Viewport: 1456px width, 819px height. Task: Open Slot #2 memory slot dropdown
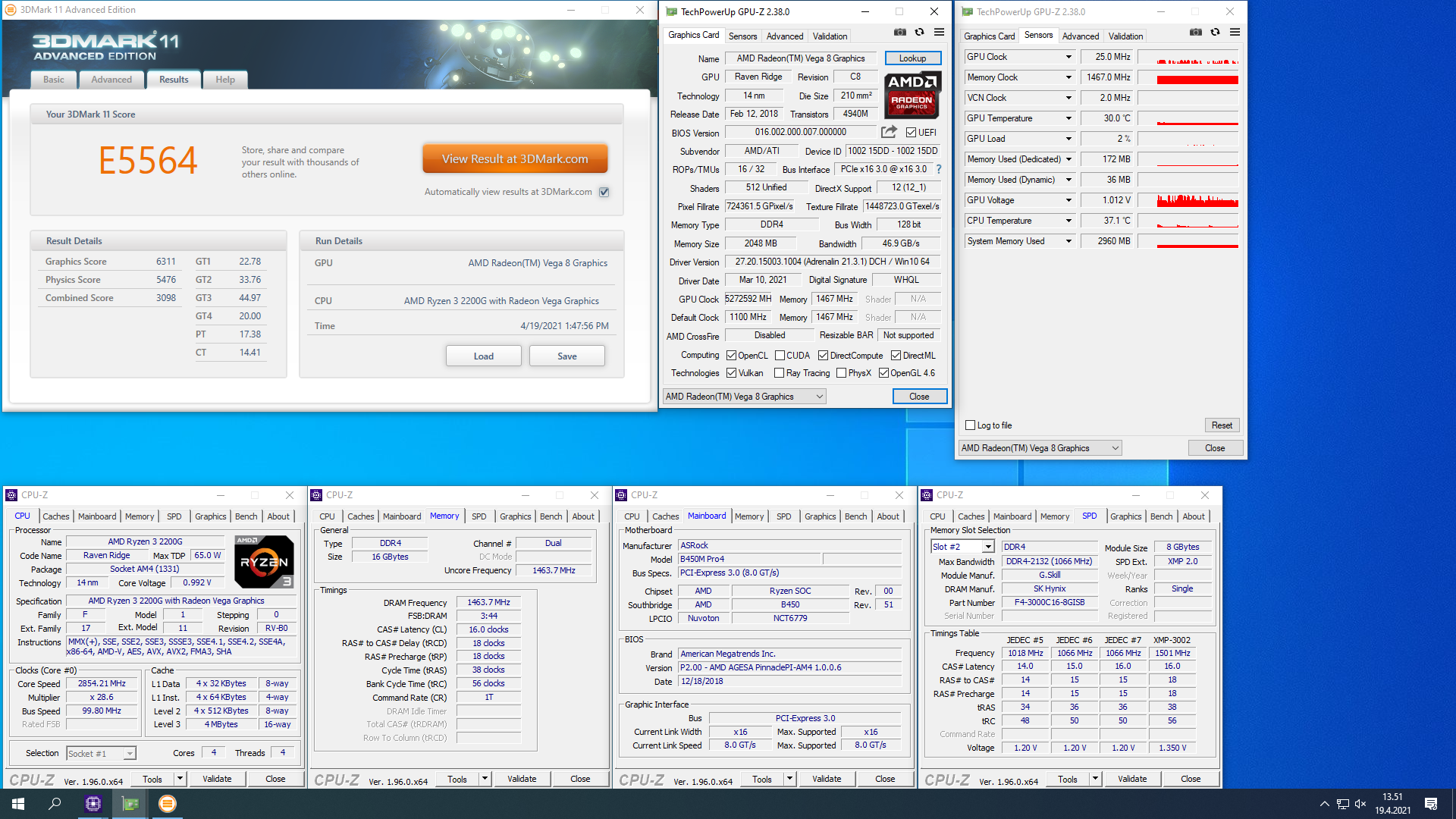962,547
